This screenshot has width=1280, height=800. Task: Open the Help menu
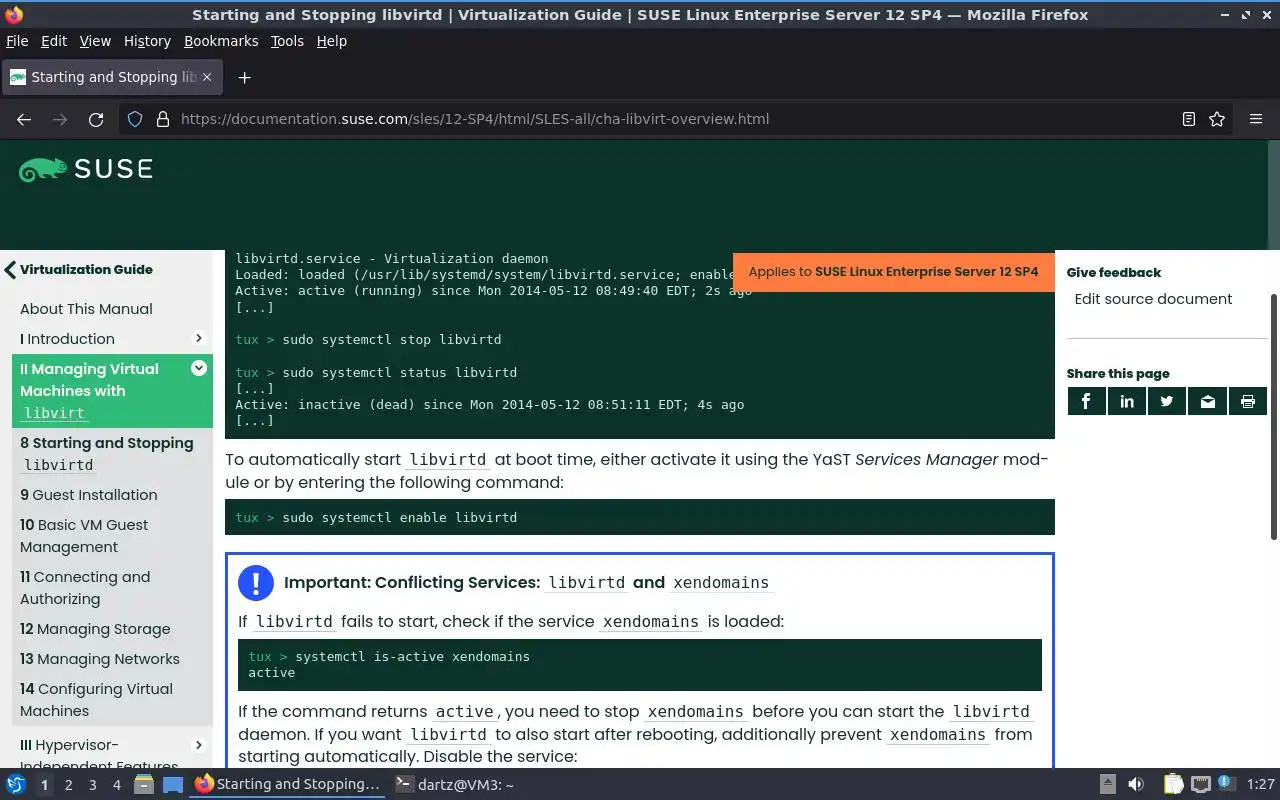pyautogui.click(x=331, y=41)
